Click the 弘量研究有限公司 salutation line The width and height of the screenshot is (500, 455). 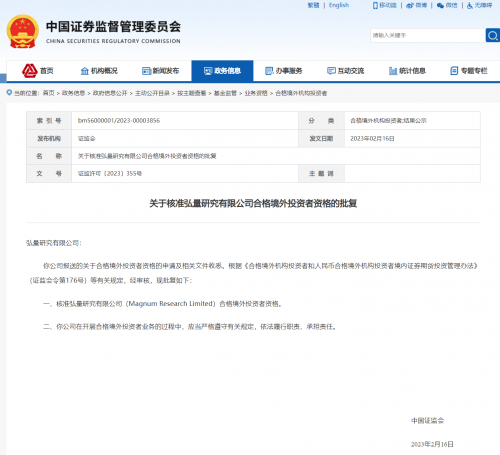point(54,243)
